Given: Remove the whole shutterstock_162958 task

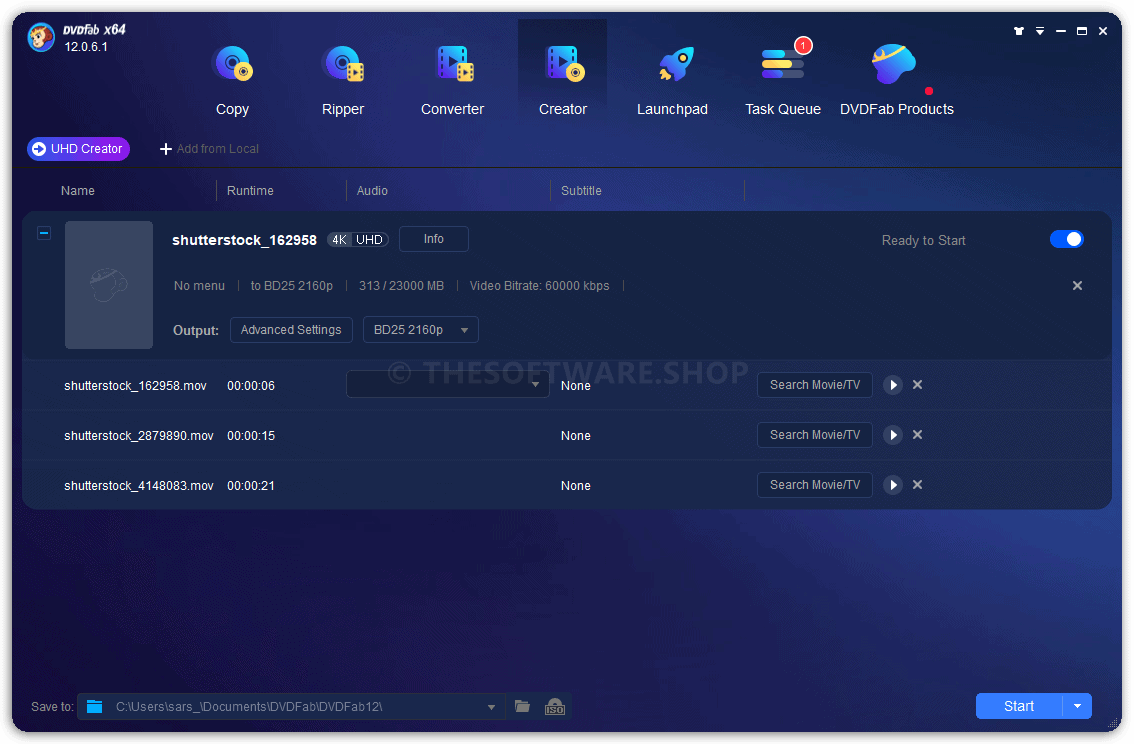Looking at the screenshot, I should coord(1078,286).
